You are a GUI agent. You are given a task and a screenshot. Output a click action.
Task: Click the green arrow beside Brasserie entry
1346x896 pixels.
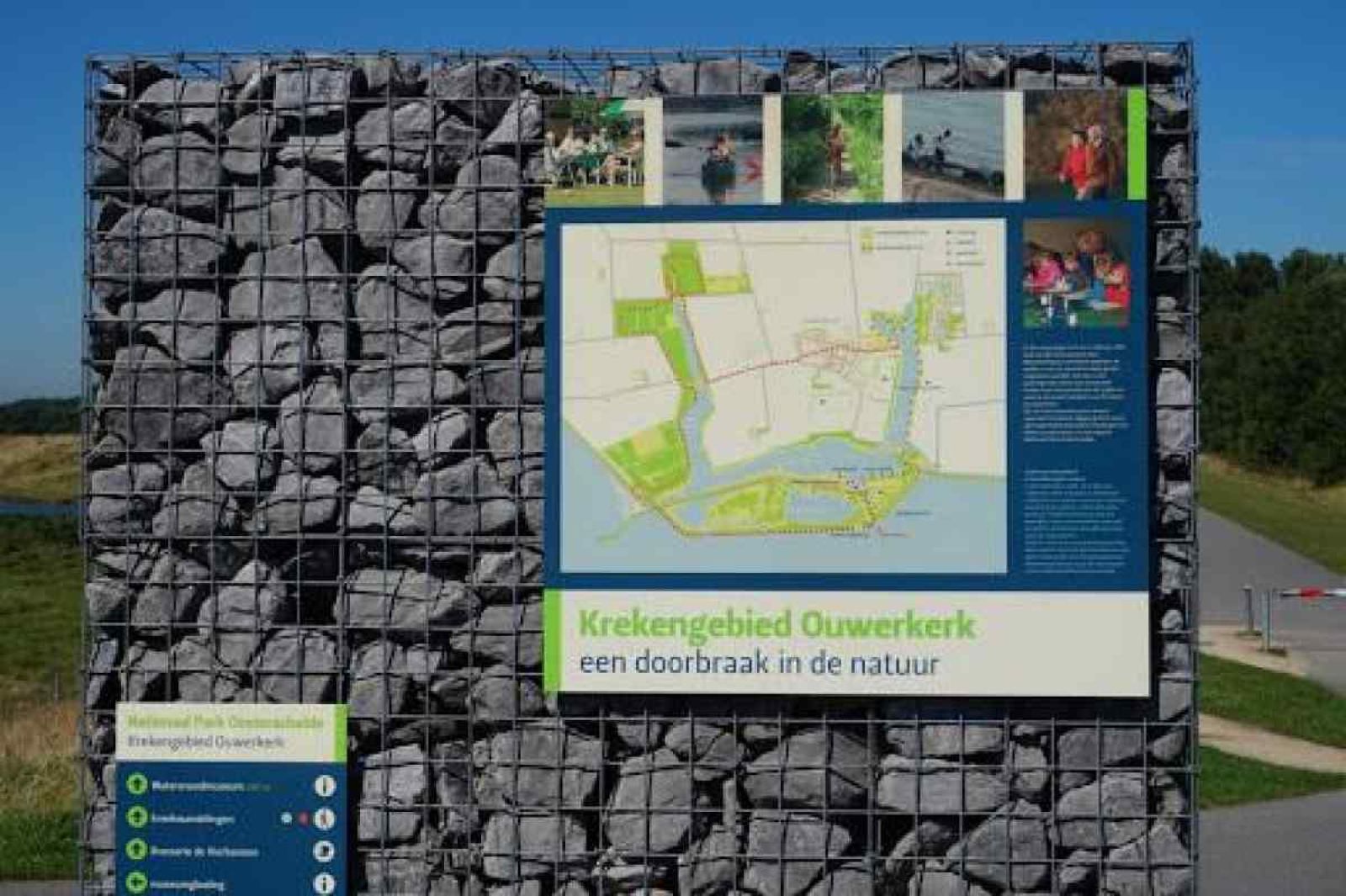tap(136, 850)
